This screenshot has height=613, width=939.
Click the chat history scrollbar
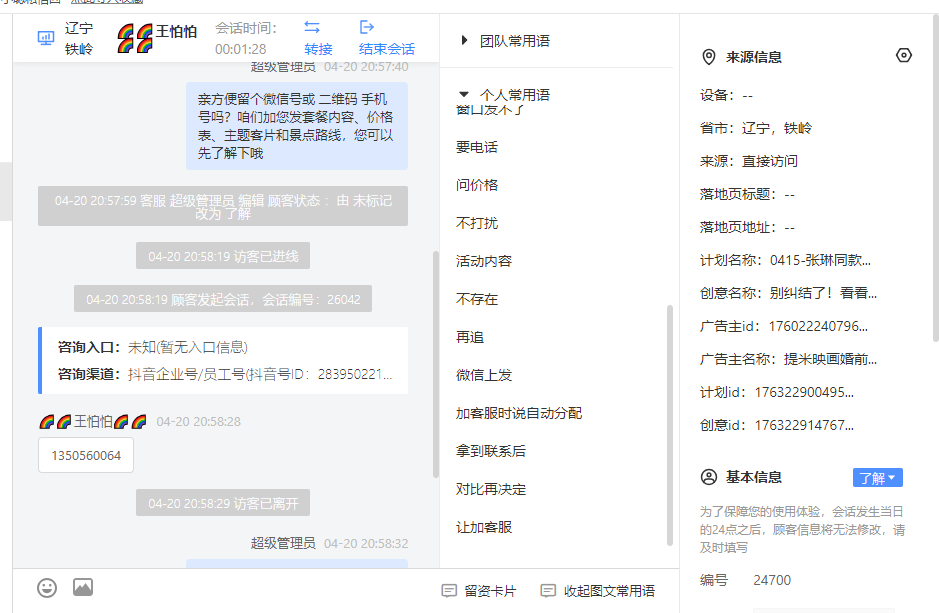(435, 364)
